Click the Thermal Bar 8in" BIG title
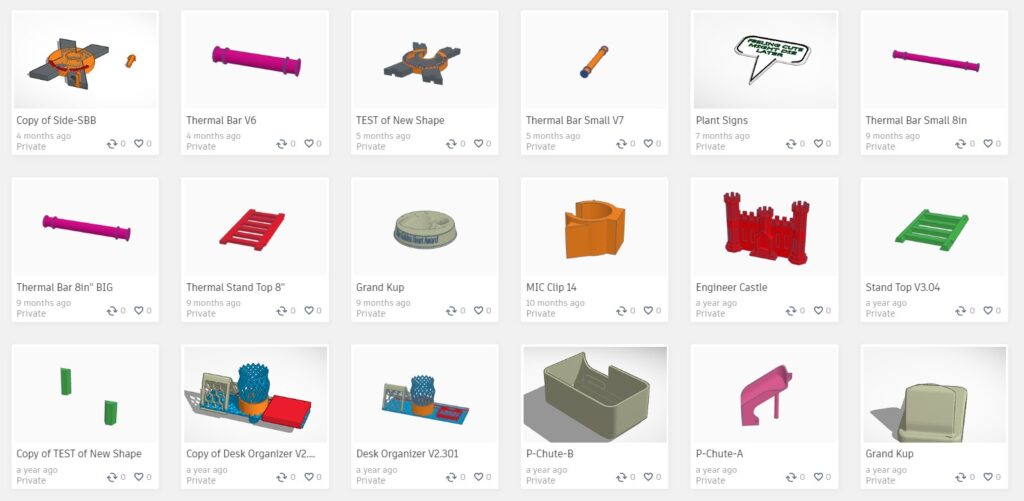1024x501 pixels. click(x=65, y=287)
